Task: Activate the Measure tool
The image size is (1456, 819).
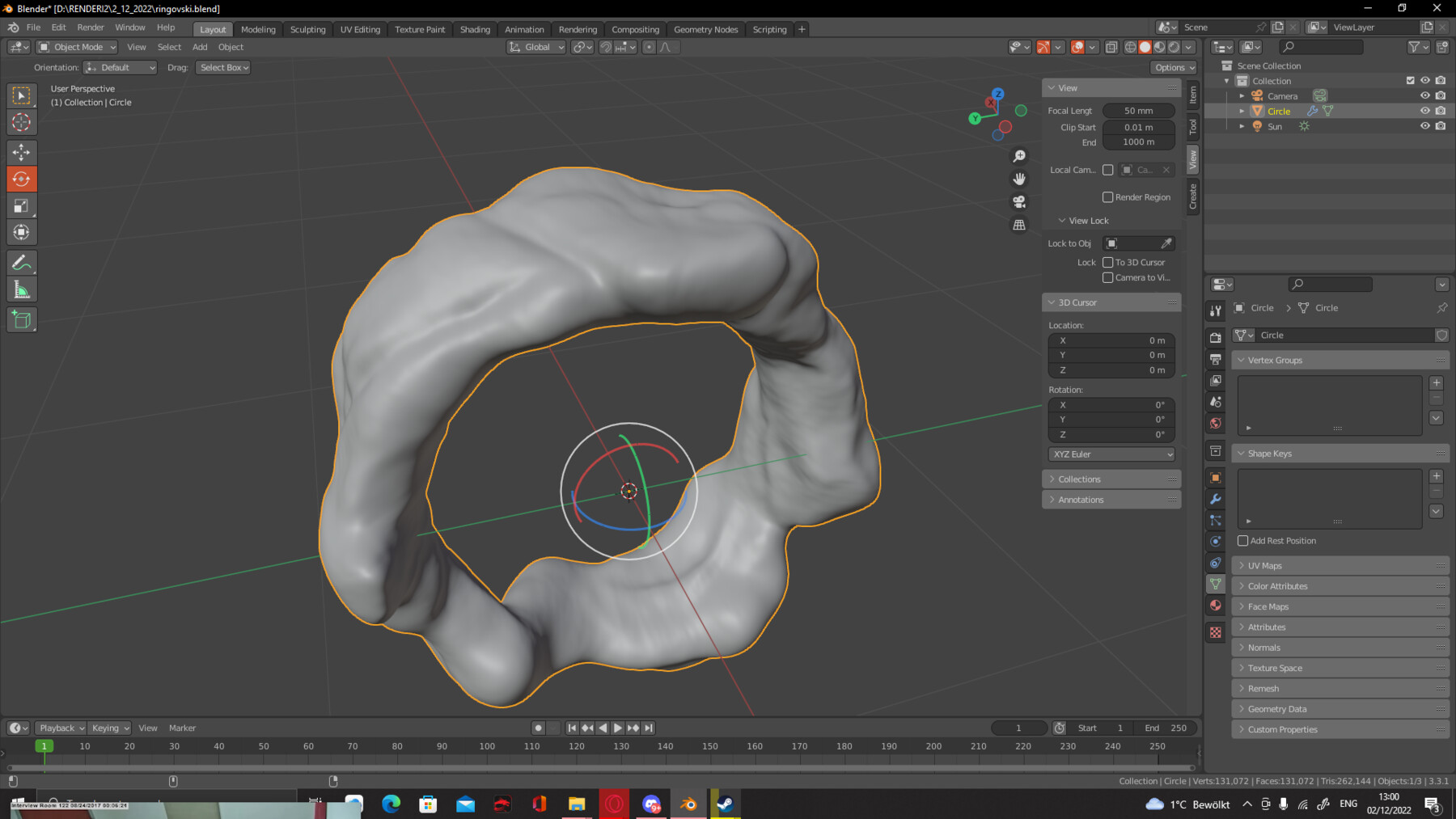Action: (x=22, y=288)
